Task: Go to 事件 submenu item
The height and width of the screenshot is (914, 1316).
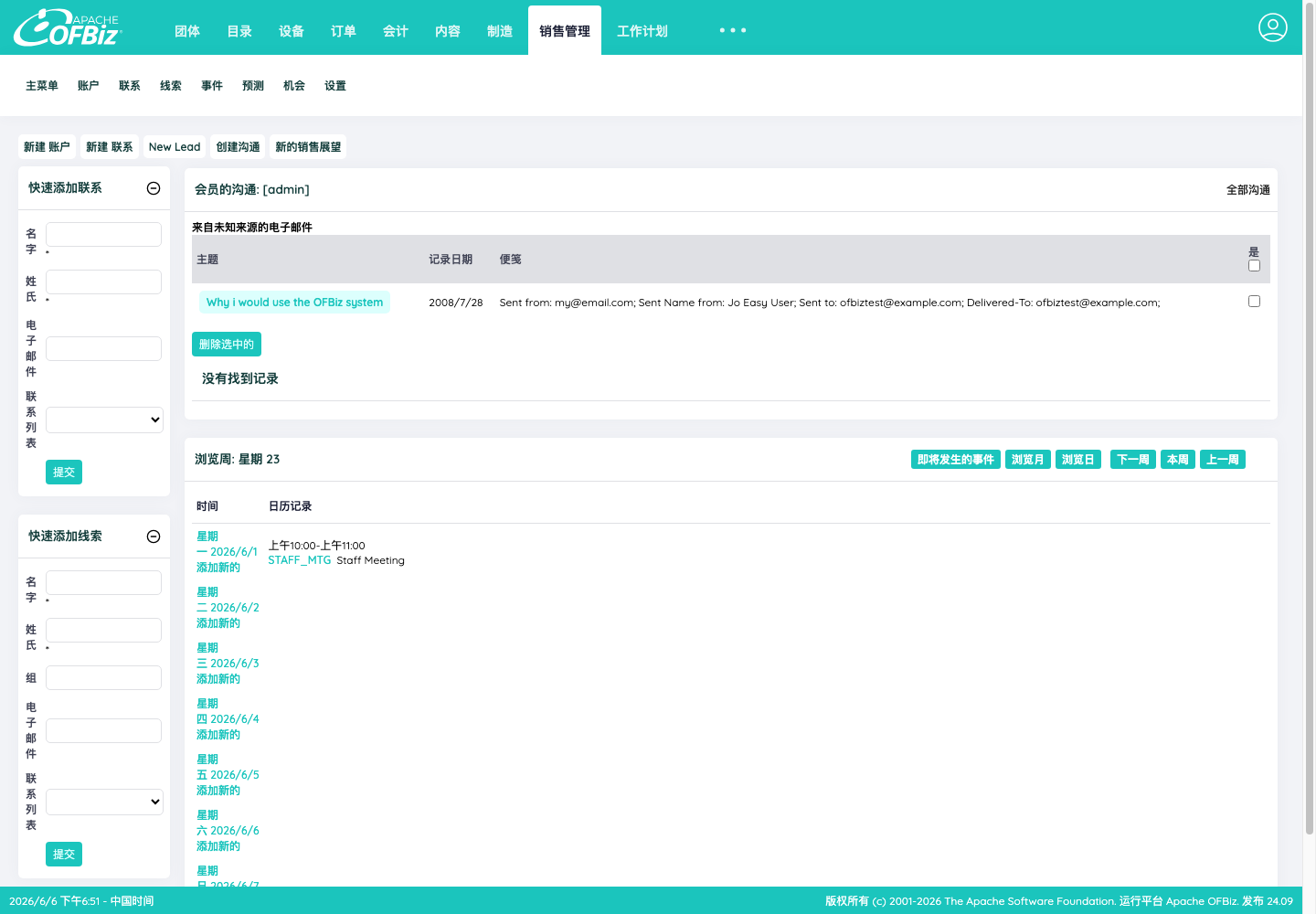Action: (212, 86)
